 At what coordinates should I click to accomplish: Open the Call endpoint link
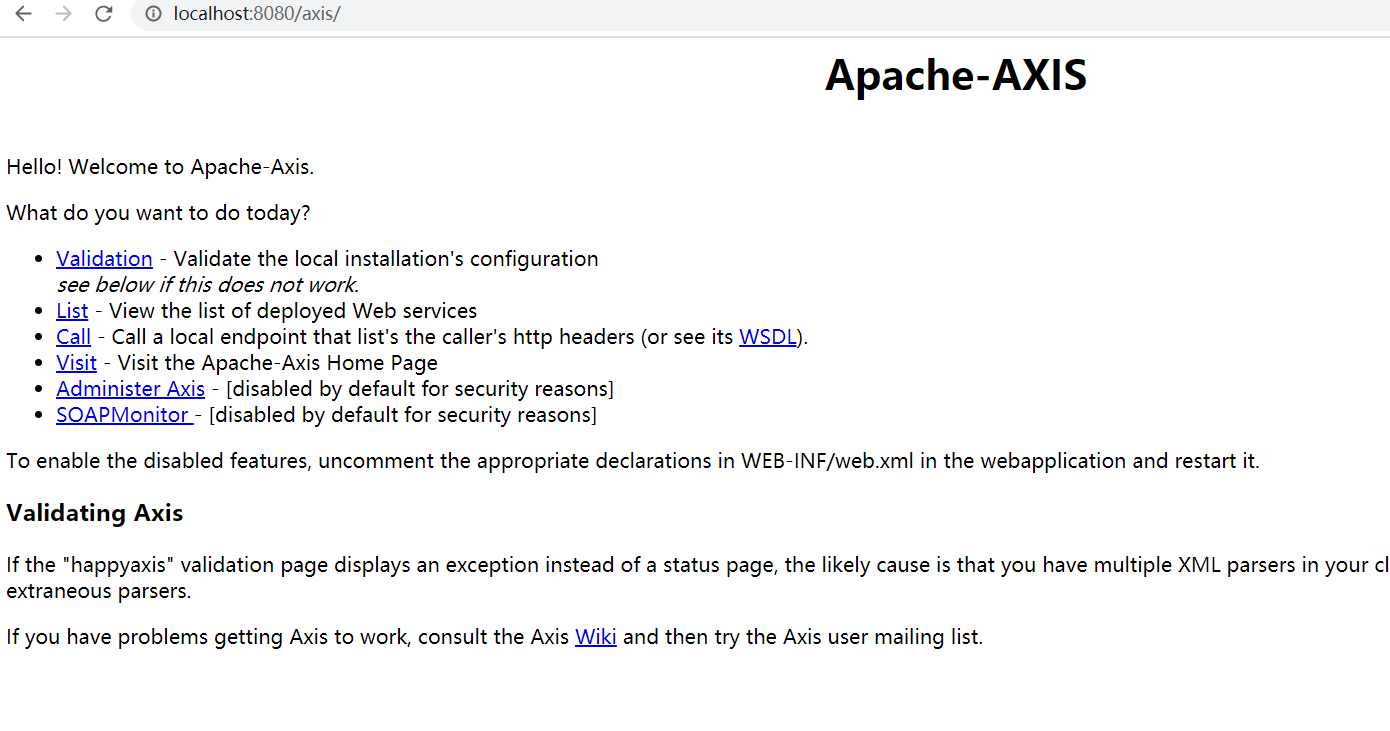point(73,337)
